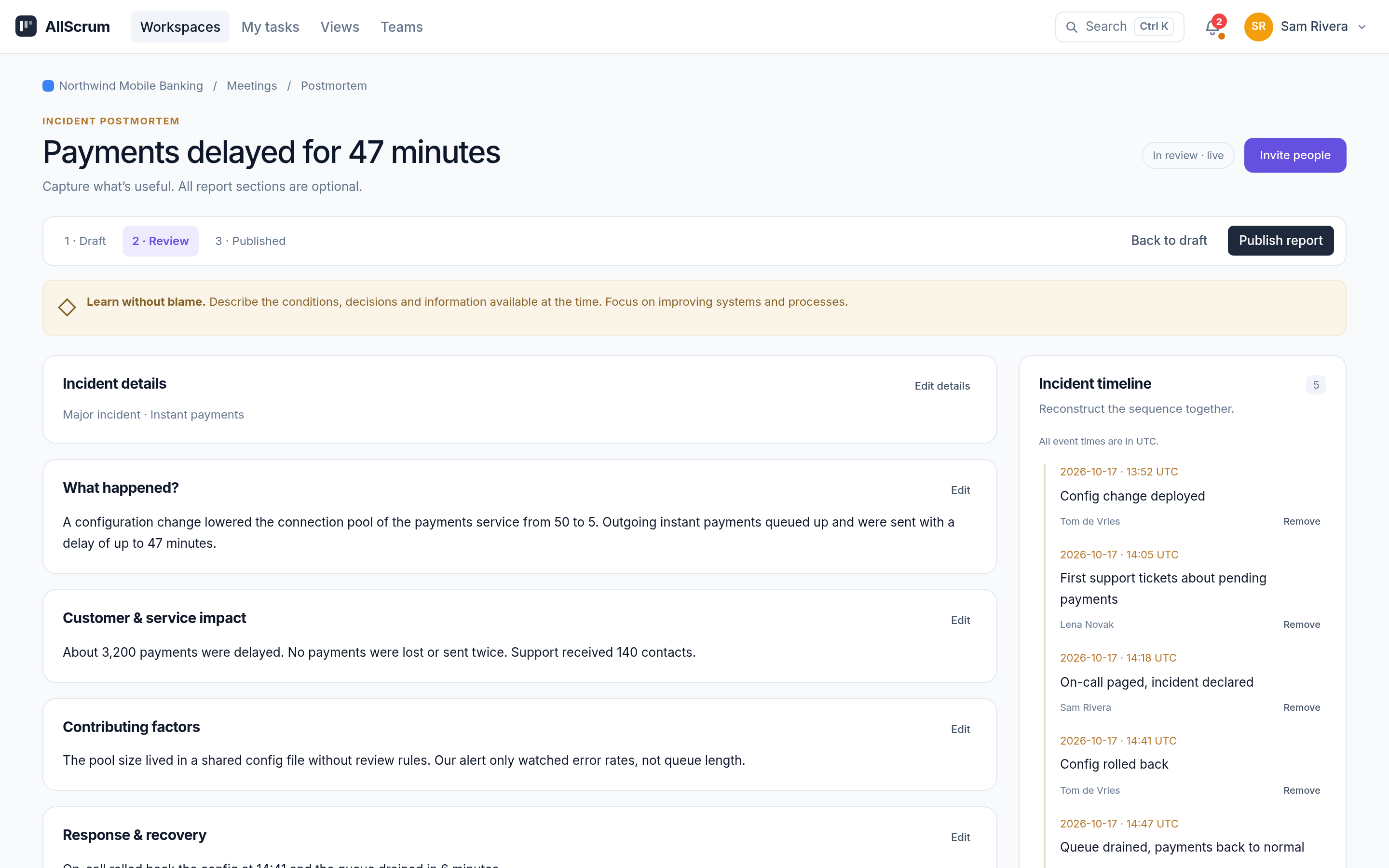Remove the First support tickets event
This screenshot has width=1389, height=868.
coord(1302,624)
